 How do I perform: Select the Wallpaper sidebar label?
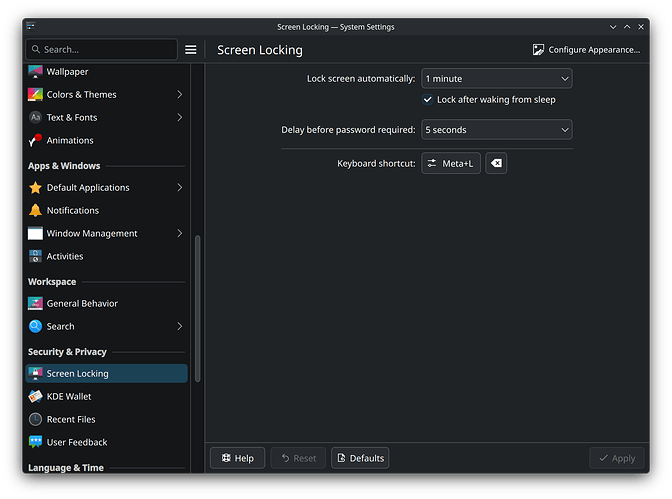(x=67, y=72)
